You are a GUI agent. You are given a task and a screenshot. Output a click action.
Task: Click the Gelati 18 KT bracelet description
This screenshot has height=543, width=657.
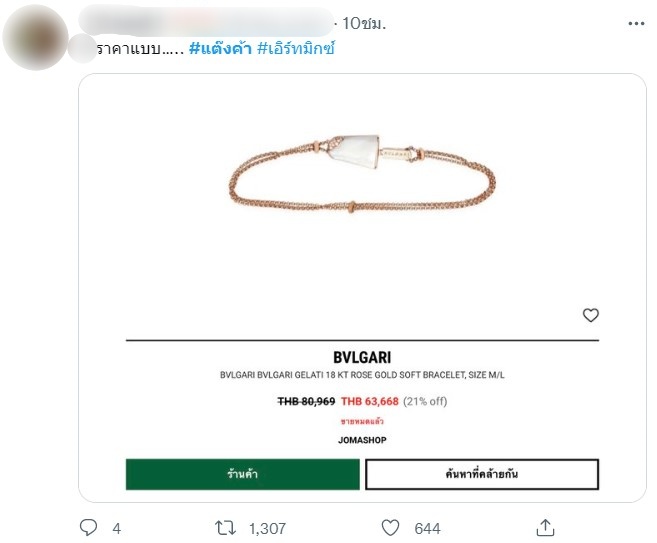(x=361, y=376)
